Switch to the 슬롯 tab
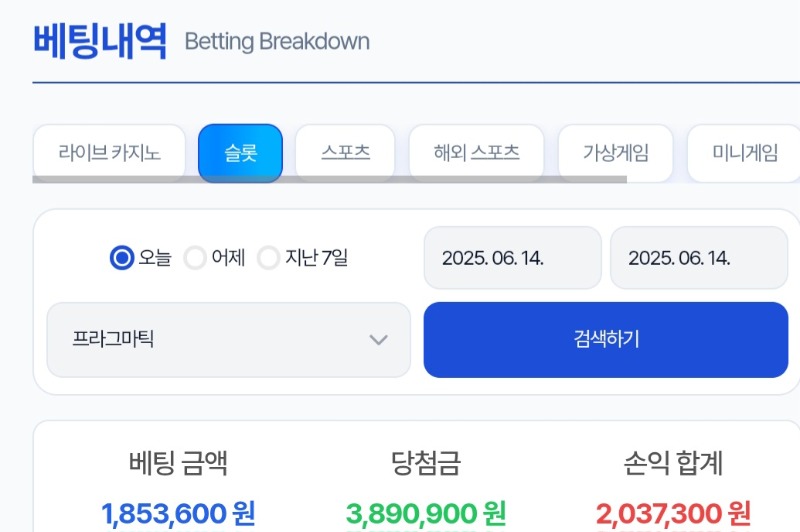Image resolution: width=800 pixels, height=532 pixels. (x=240, y=153)
